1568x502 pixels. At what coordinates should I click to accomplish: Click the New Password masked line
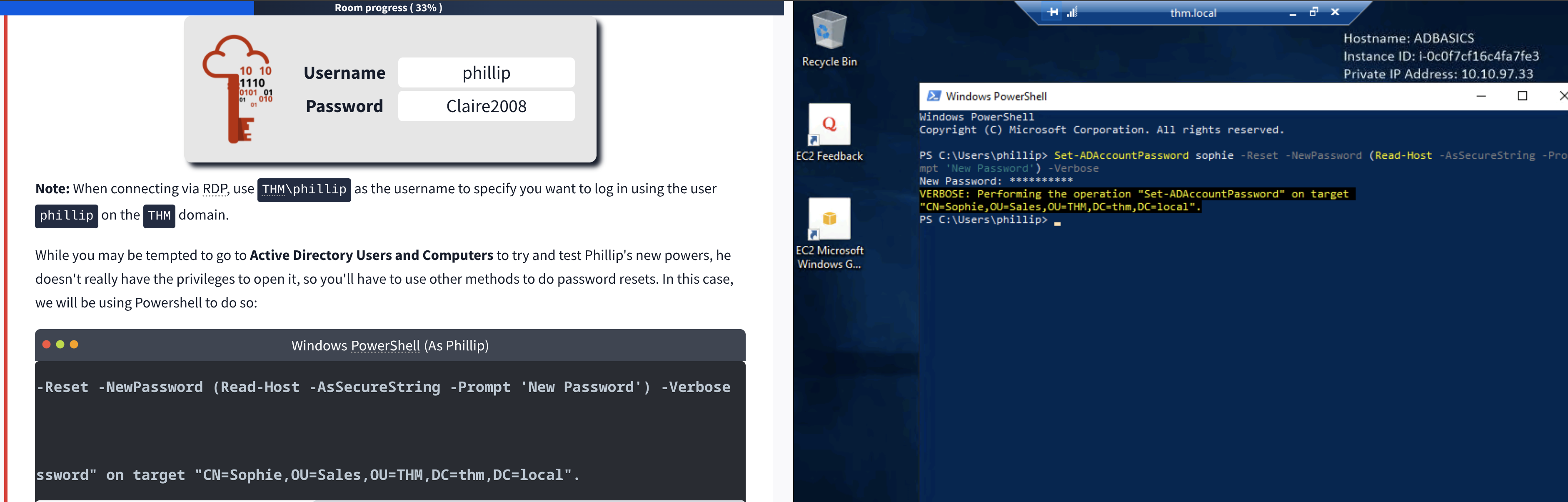click(996, 181)
